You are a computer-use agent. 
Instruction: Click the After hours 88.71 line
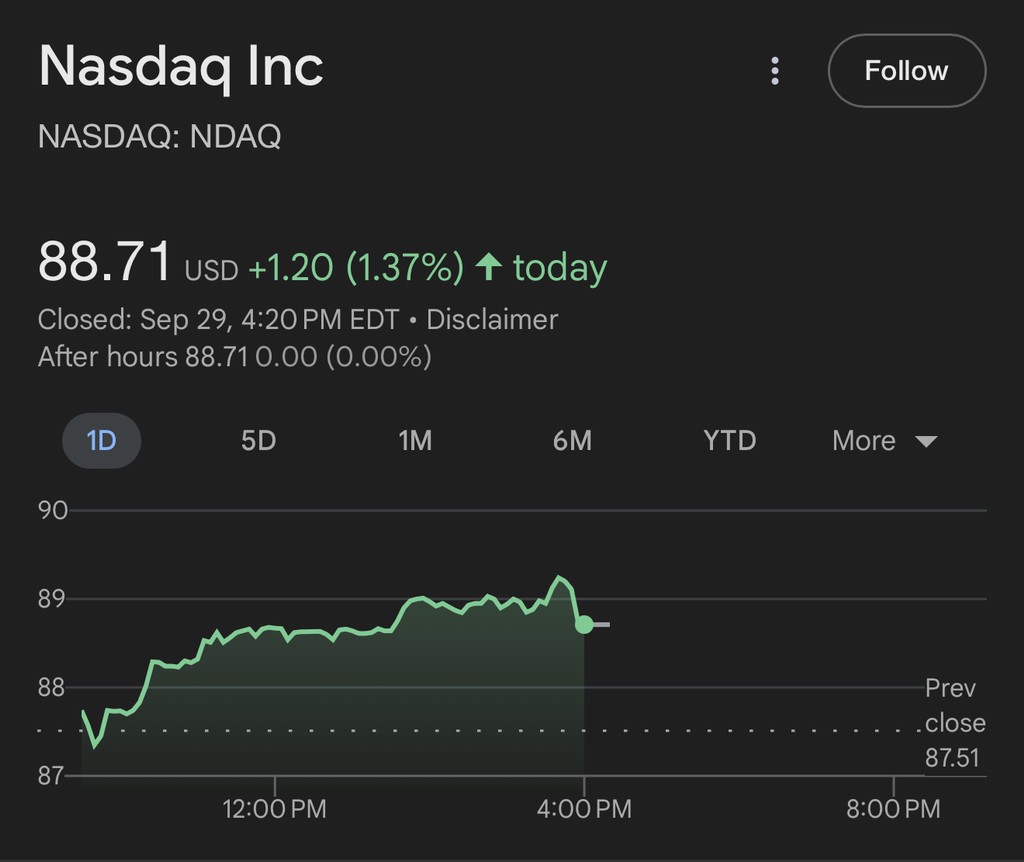(x=234, y=357)
